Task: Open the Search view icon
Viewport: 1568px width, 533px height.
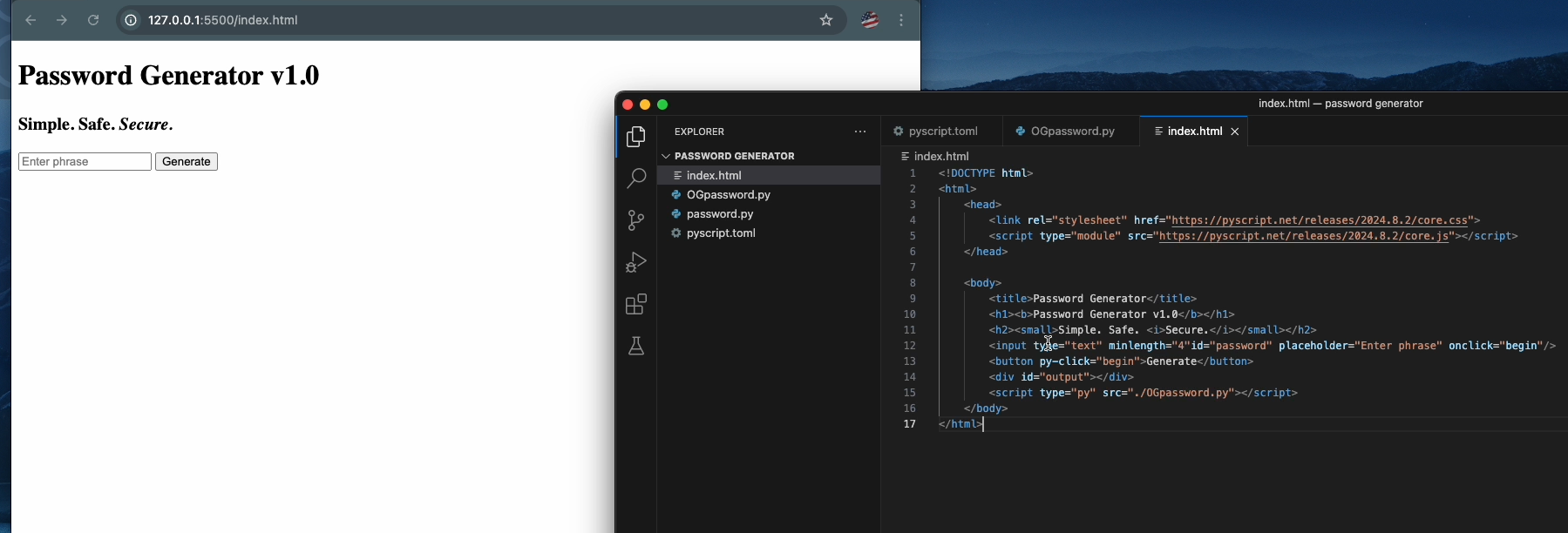Action: [636, 179]
